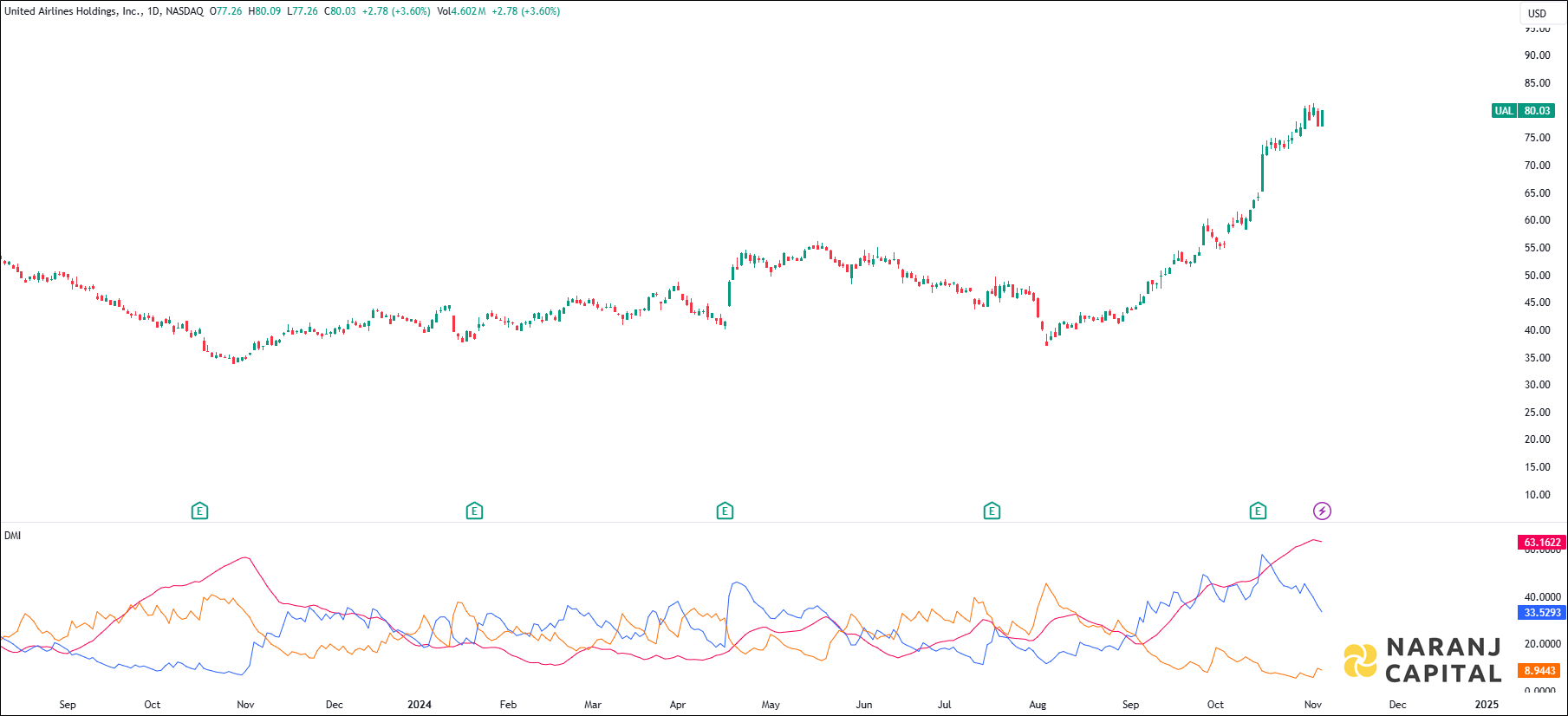Click the red 63.1622 ADX value label
This screenshot has width=1568, height=716.
click(x=1543, y=543)
